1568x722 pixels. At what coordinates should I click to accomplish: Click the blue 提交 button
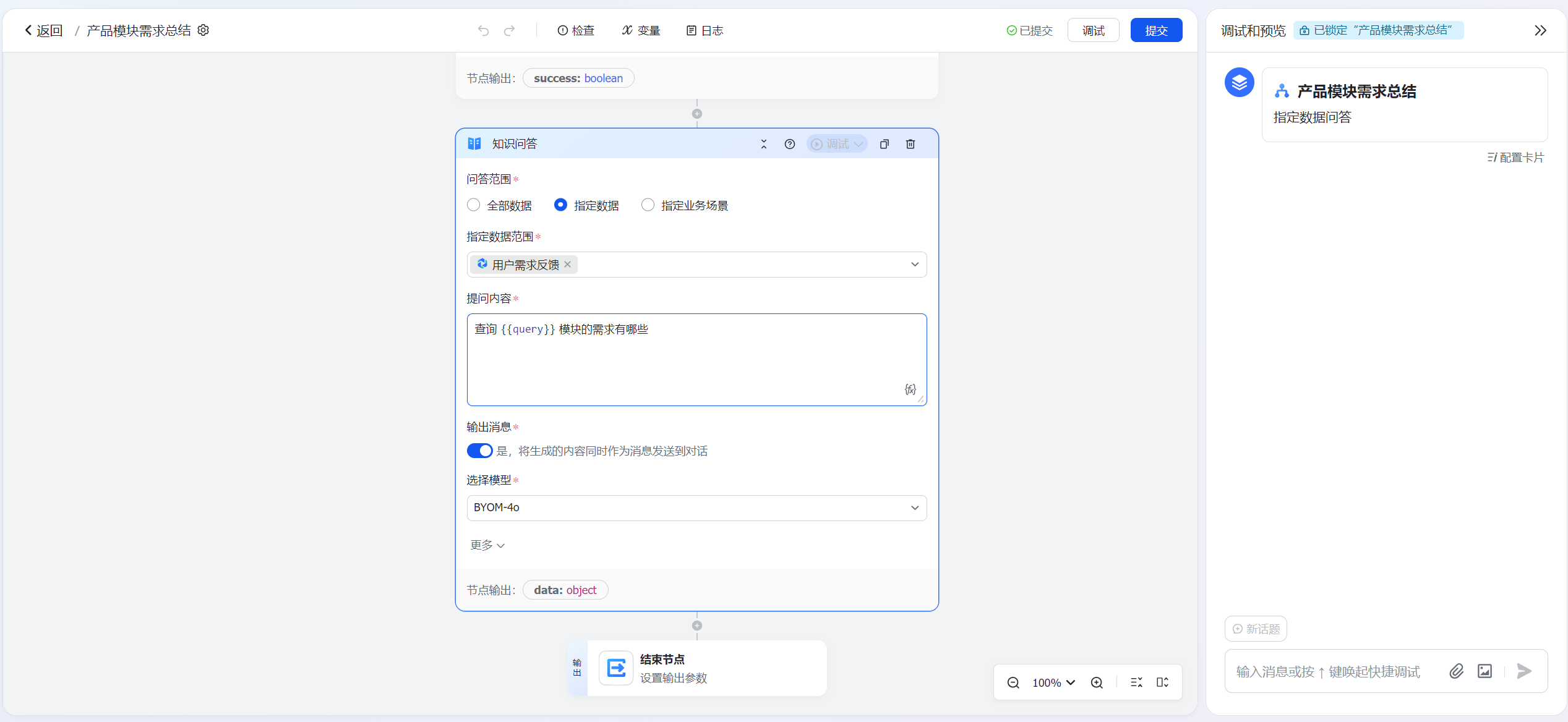coord(1156,30)
